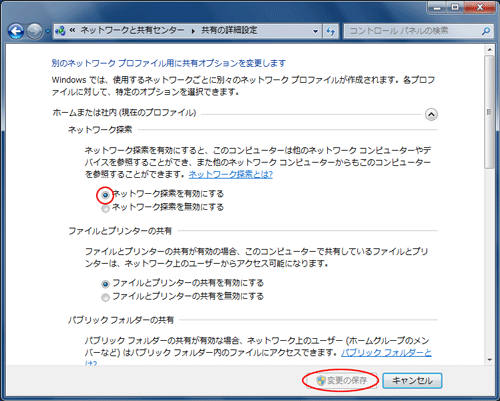Viewport: 500px width, 401px height.
Task: Click ネットワークと共有センター breadcrumb
Action: 132,30
